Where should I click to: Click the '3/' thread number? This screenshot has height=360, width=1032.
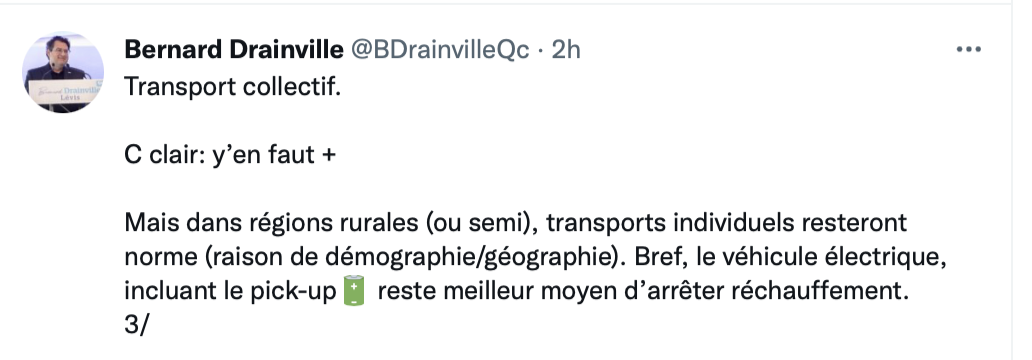(x=138, y=325)
